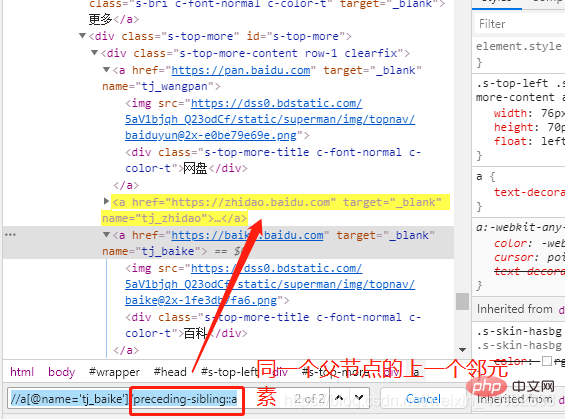Collapse the tj_baike anchor node

coord(106,235)
